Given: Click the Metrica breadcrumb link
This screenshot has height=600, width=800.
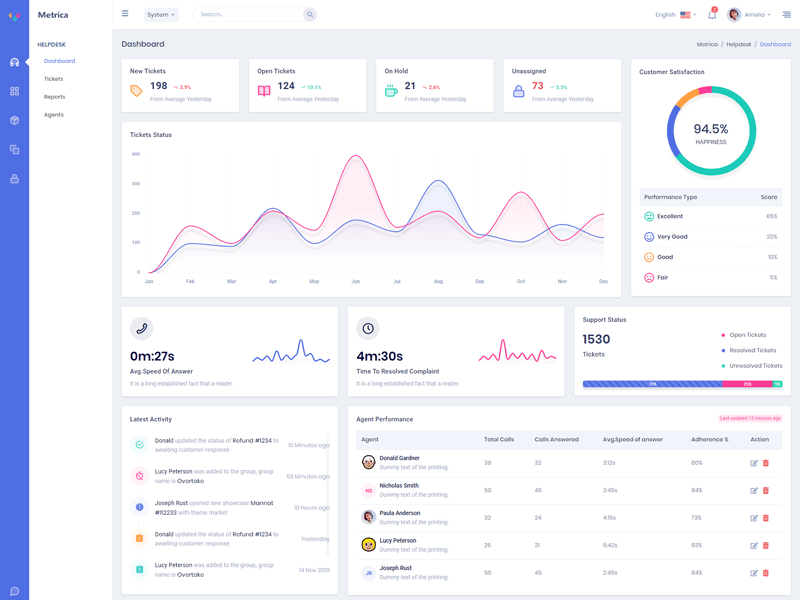Looking at the screenshot, I should point(707,45).
